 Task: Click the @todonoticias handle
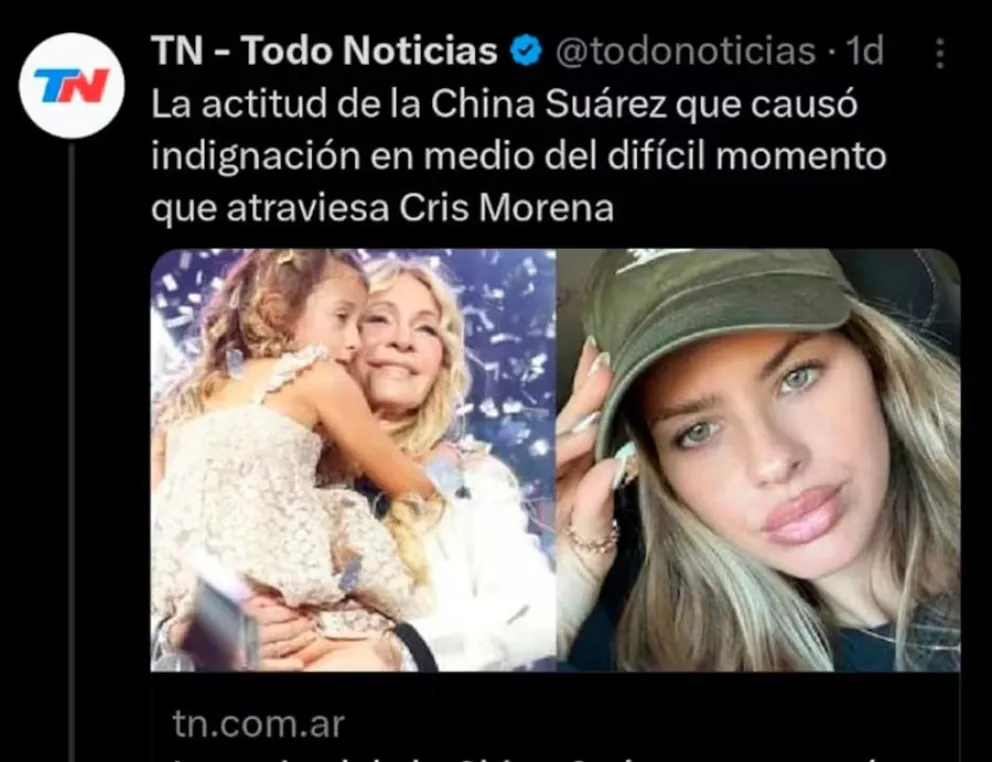pos(685,51)
